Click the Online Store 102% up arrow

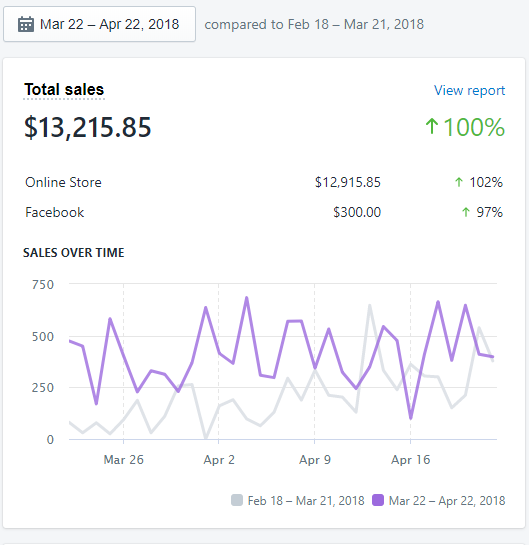459,182
